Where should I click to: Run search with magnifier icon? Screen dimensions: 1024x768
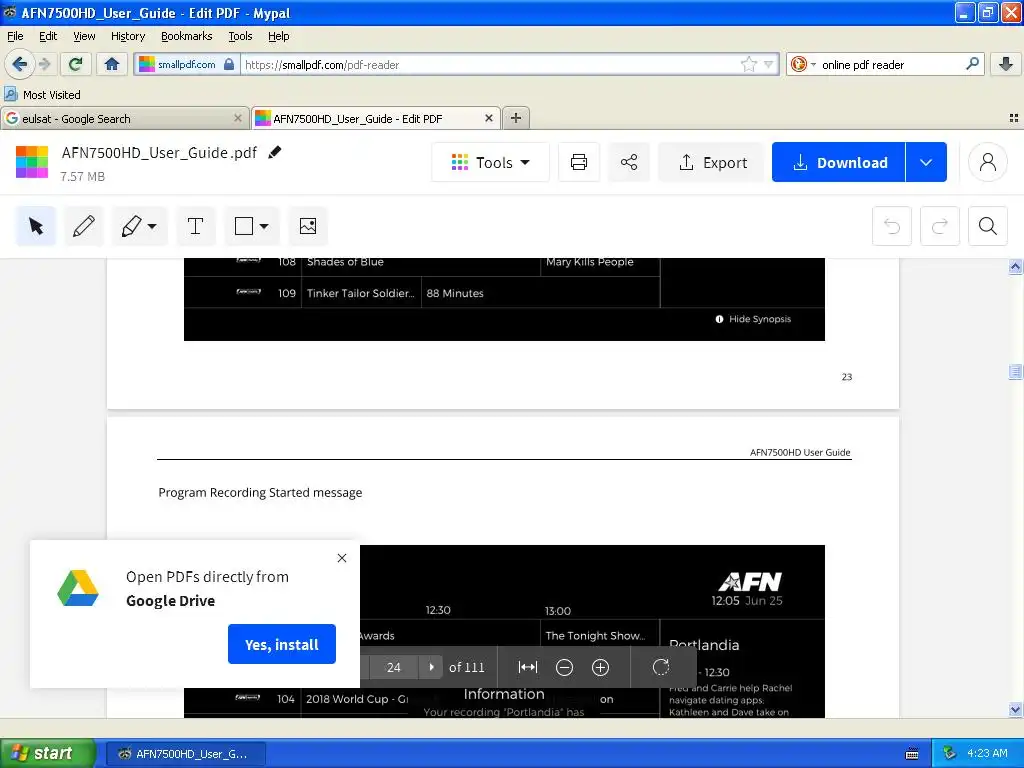(x=972, y=64)
